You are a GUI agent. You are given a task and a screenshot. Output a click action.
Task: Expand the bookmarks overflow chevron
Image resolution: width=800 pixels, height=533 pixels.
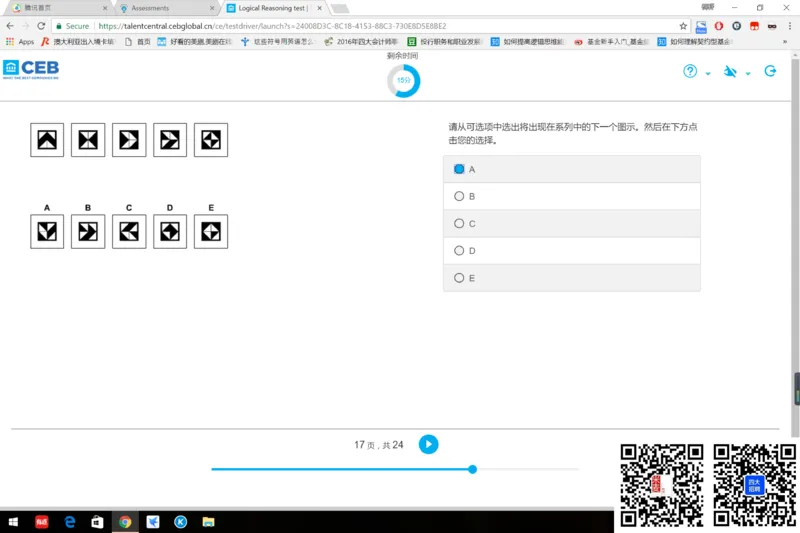[x=785, y=42]
